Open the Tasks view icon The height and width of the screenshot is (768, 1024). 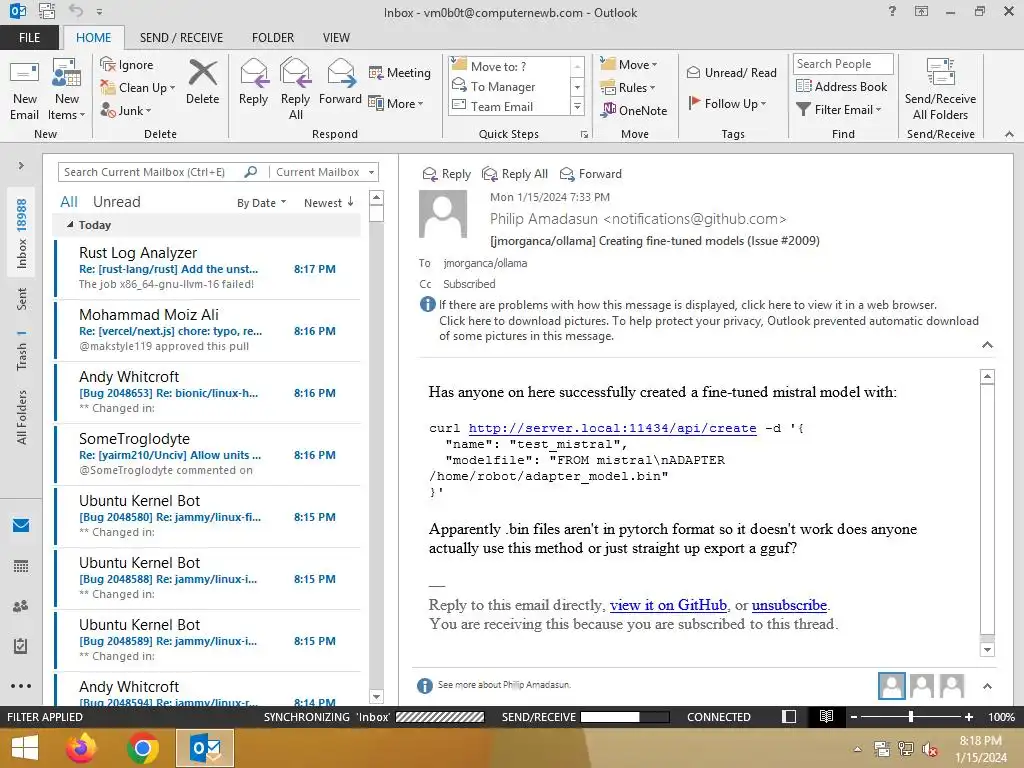21,646
